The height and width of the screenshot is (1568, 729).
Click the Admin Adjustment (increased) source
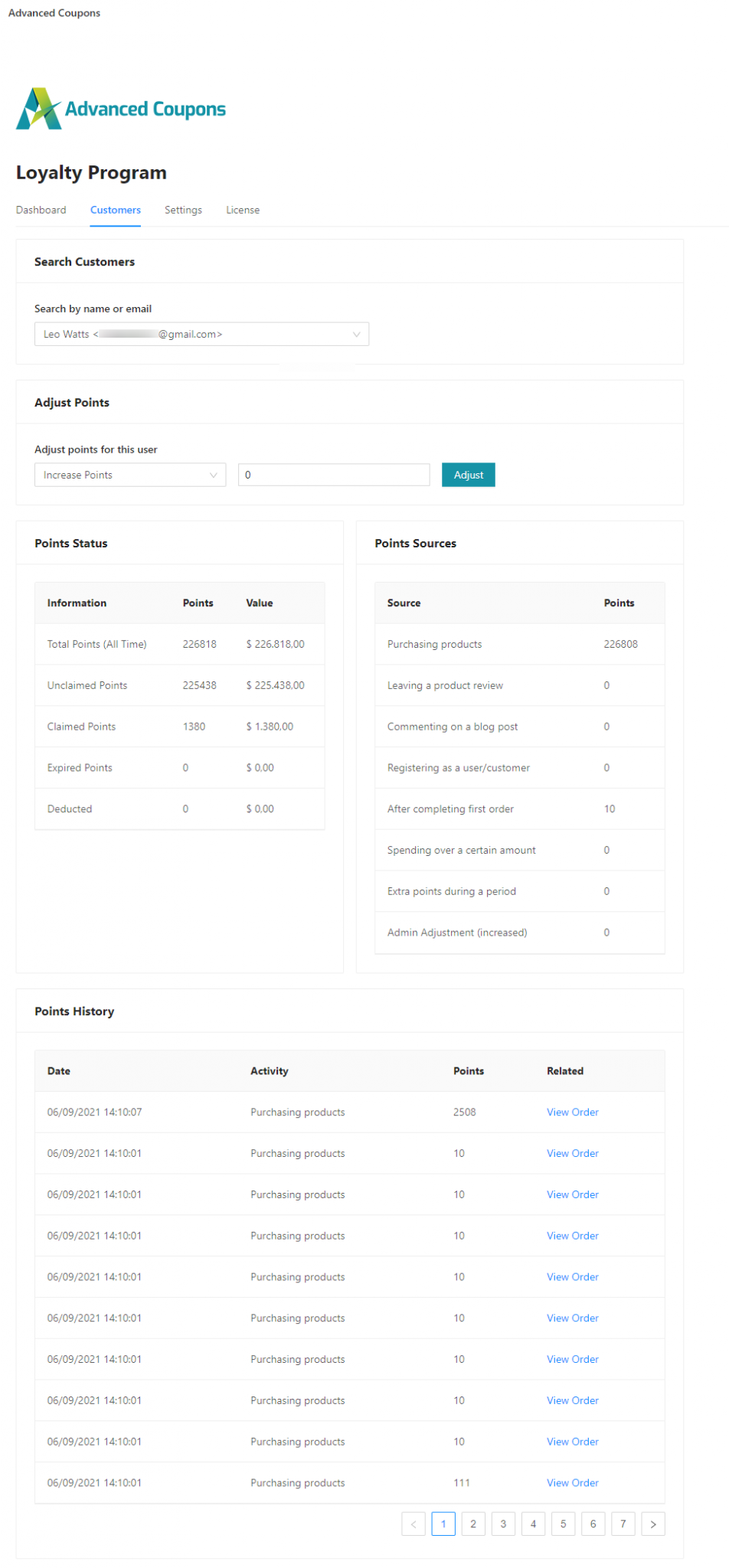pyautogui.click(x=457, y=933)
